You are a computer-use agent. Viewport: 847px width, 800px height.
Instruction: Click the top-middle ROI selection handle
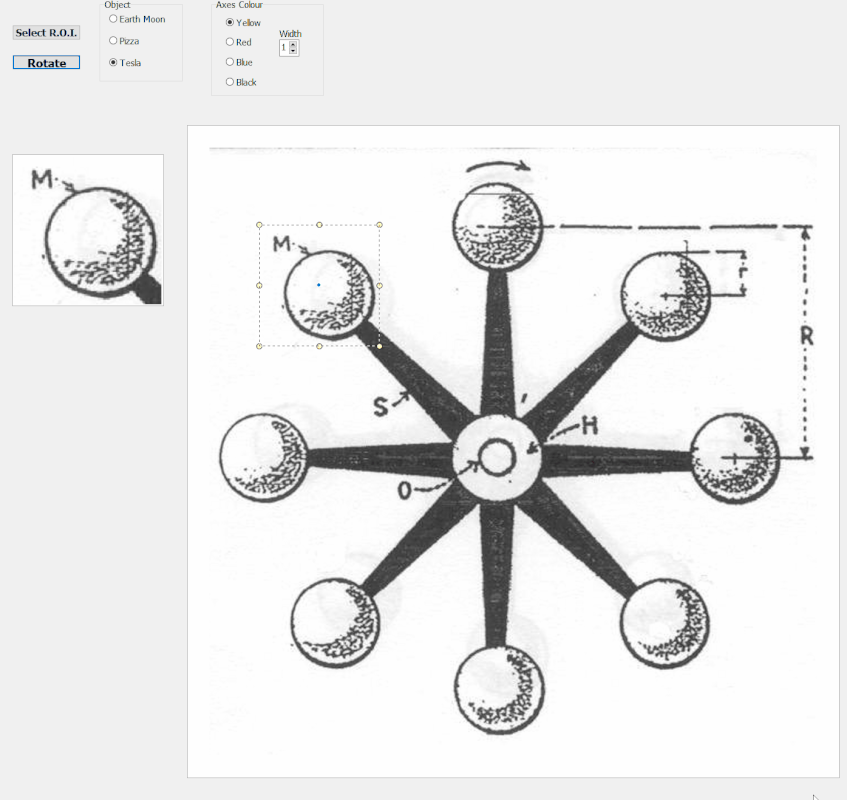click(x=319, y=225)
